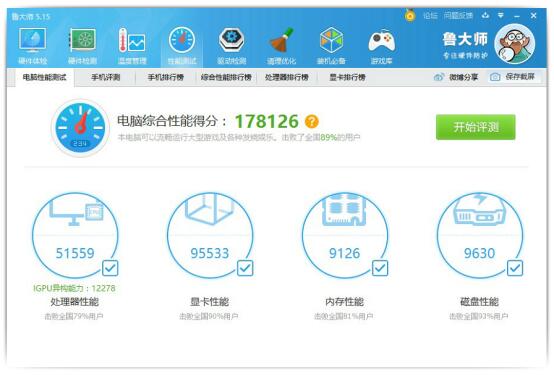Click the large blue speedometer gauge

point(80,128)
